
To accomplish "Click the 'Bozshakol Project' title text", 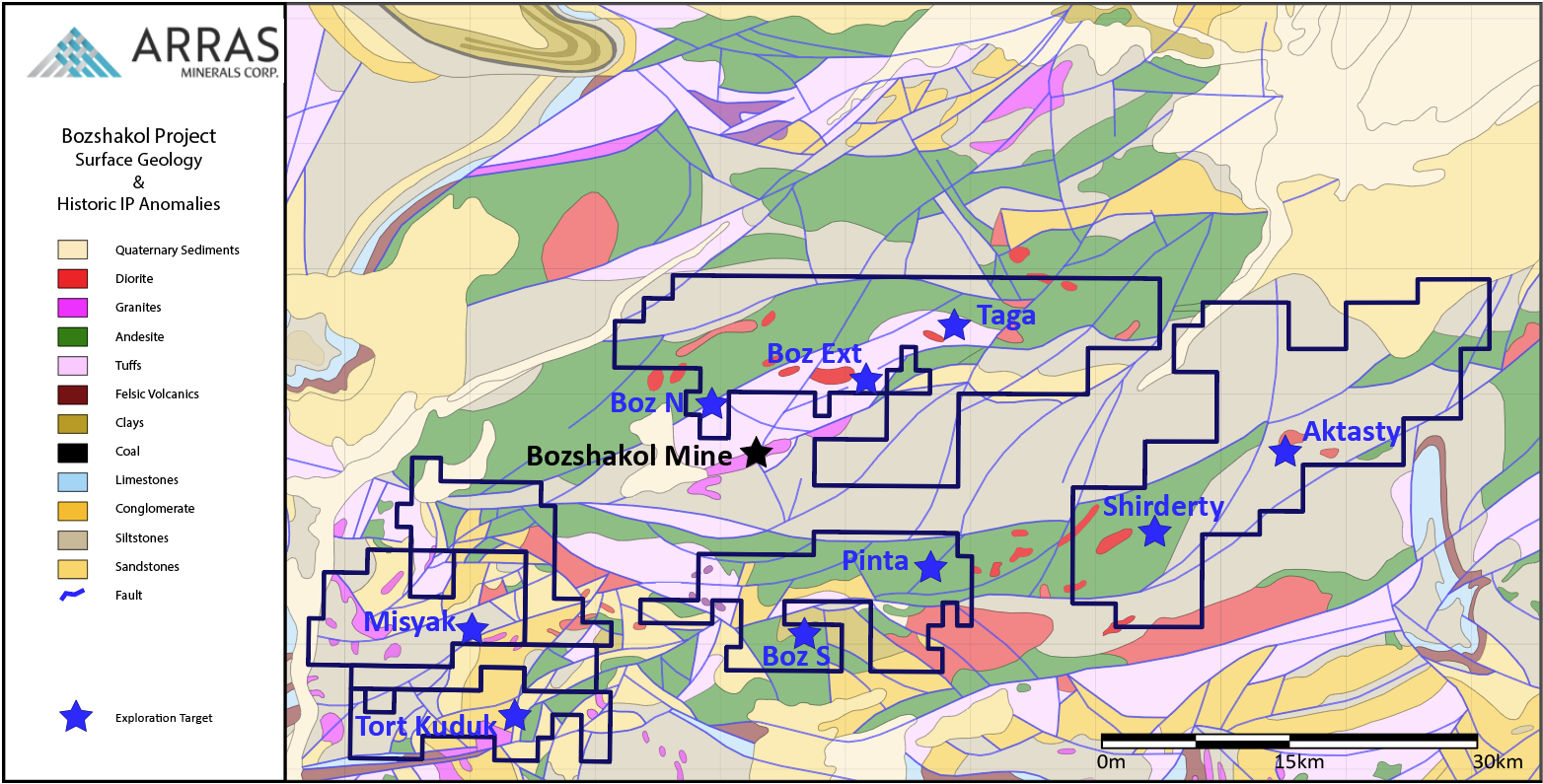I will pyautogui.click(x=139, y=136).
